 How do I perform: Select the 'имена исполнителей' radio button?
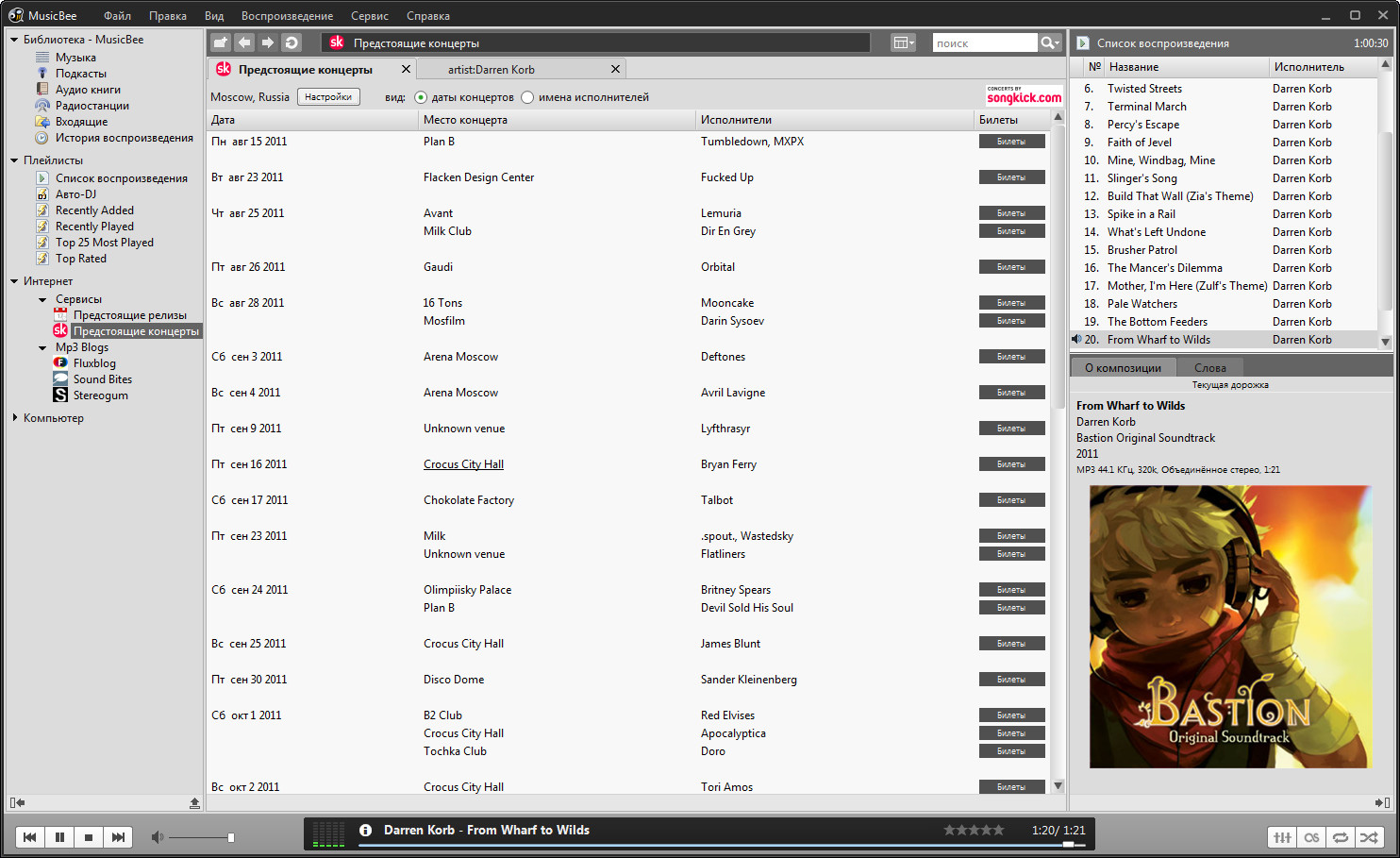pyautogui.click(x=527, y=97)
